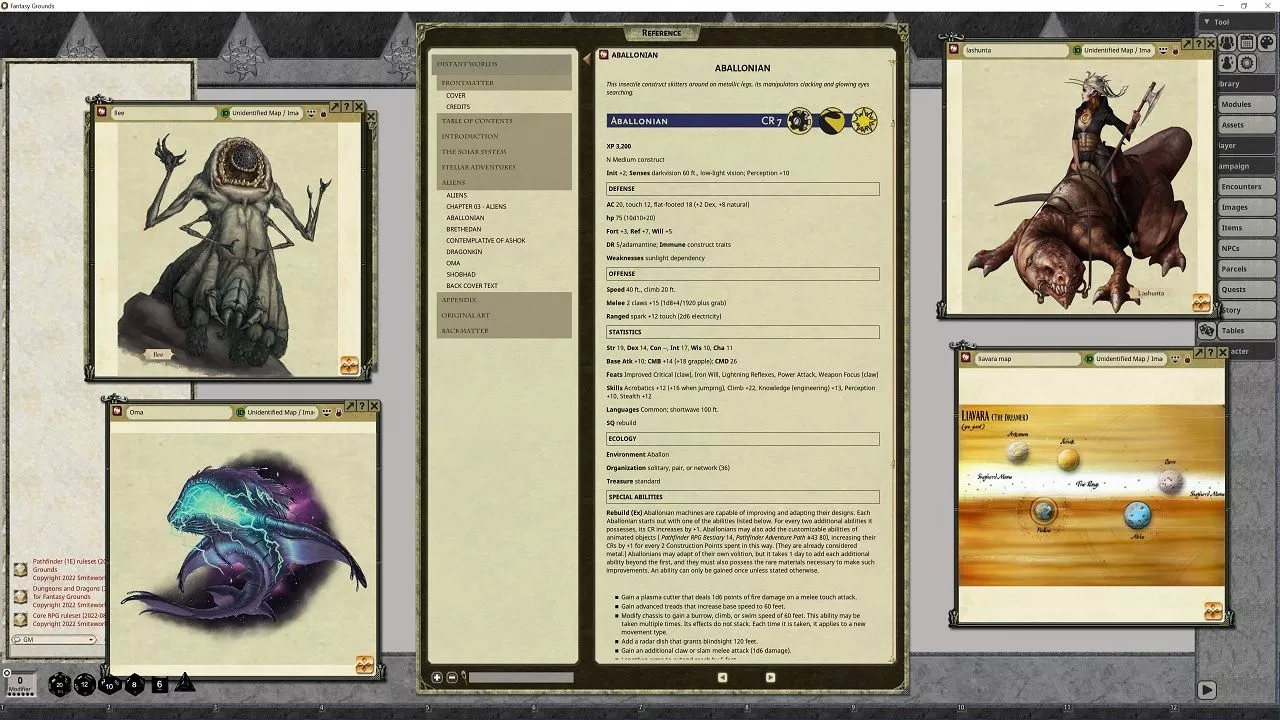Image resolution: width=1280 pixels, height=720 pixels.
Task: Toggle the mask sharing icon in lashunta window
Action: (x=1162, y=50)
